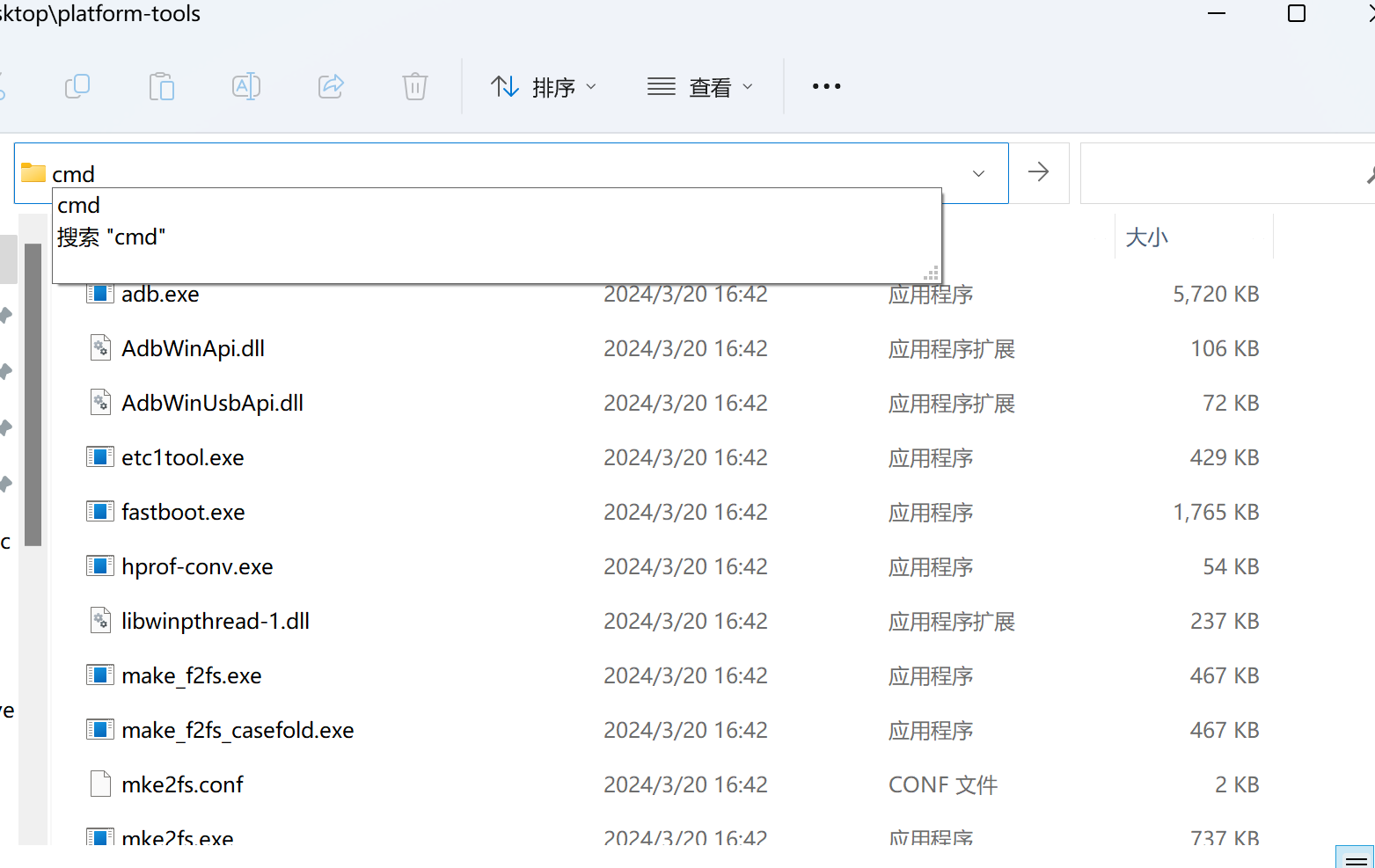Select the fastboot.exe file entry
Image resolution: width=1375 pixels, height=868 pixels.
183,511
